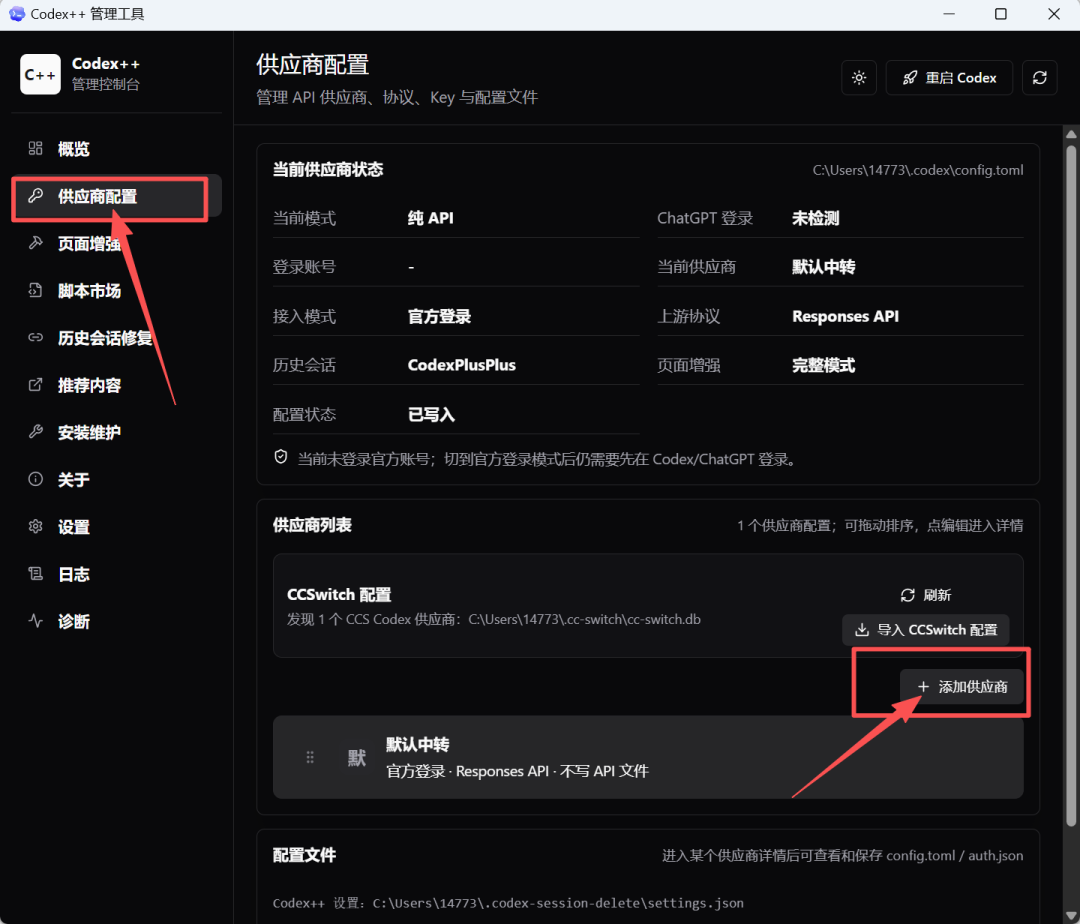
Task: Open 历史会话修复 page
Action: (x=116, y=337)
